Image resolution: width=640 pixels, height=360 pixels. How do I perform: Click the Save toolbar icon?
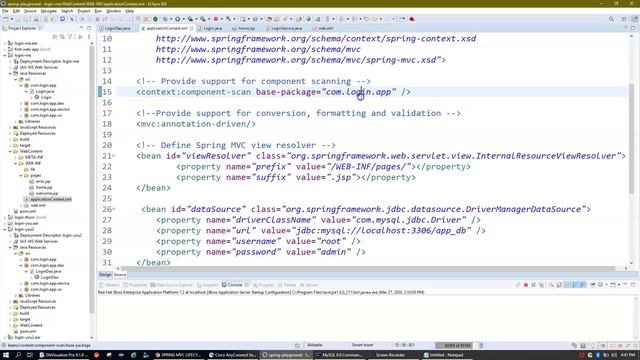point(18,19)
